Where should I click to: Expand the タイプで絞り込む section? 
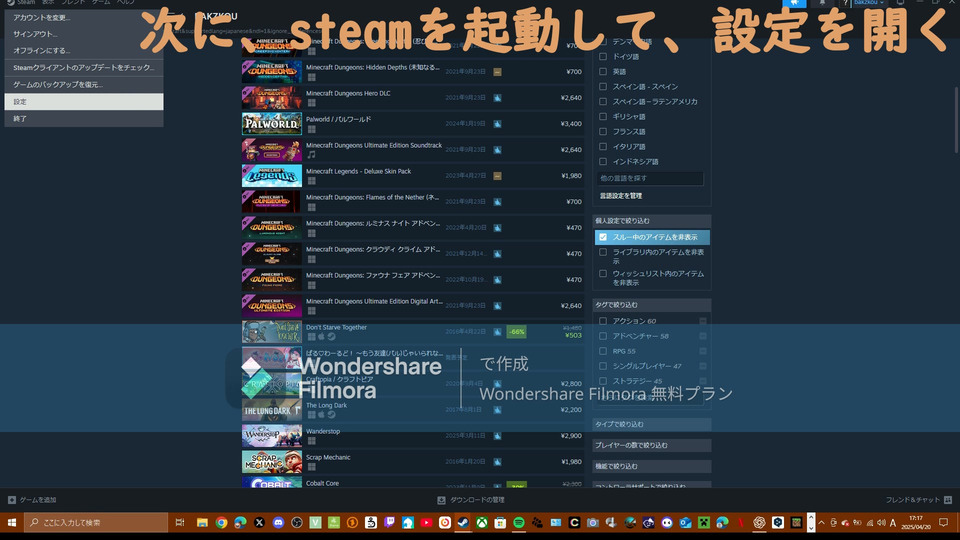coord(652,424)
